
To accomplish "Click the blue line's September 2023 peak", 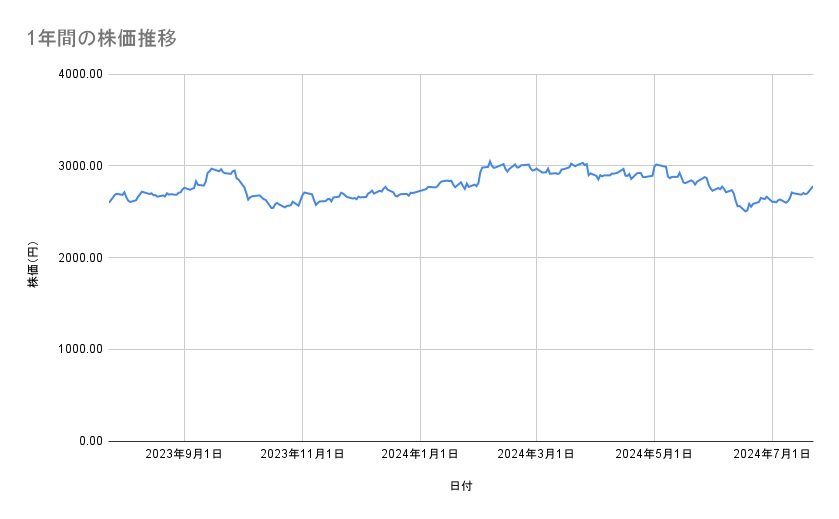I will [212, 169].
